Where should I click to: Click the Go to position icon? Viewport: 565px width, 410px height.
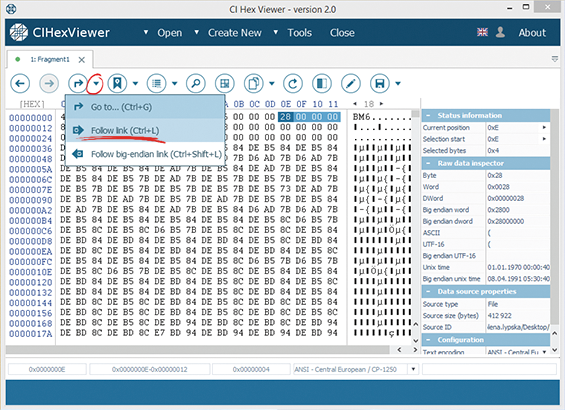77,84
